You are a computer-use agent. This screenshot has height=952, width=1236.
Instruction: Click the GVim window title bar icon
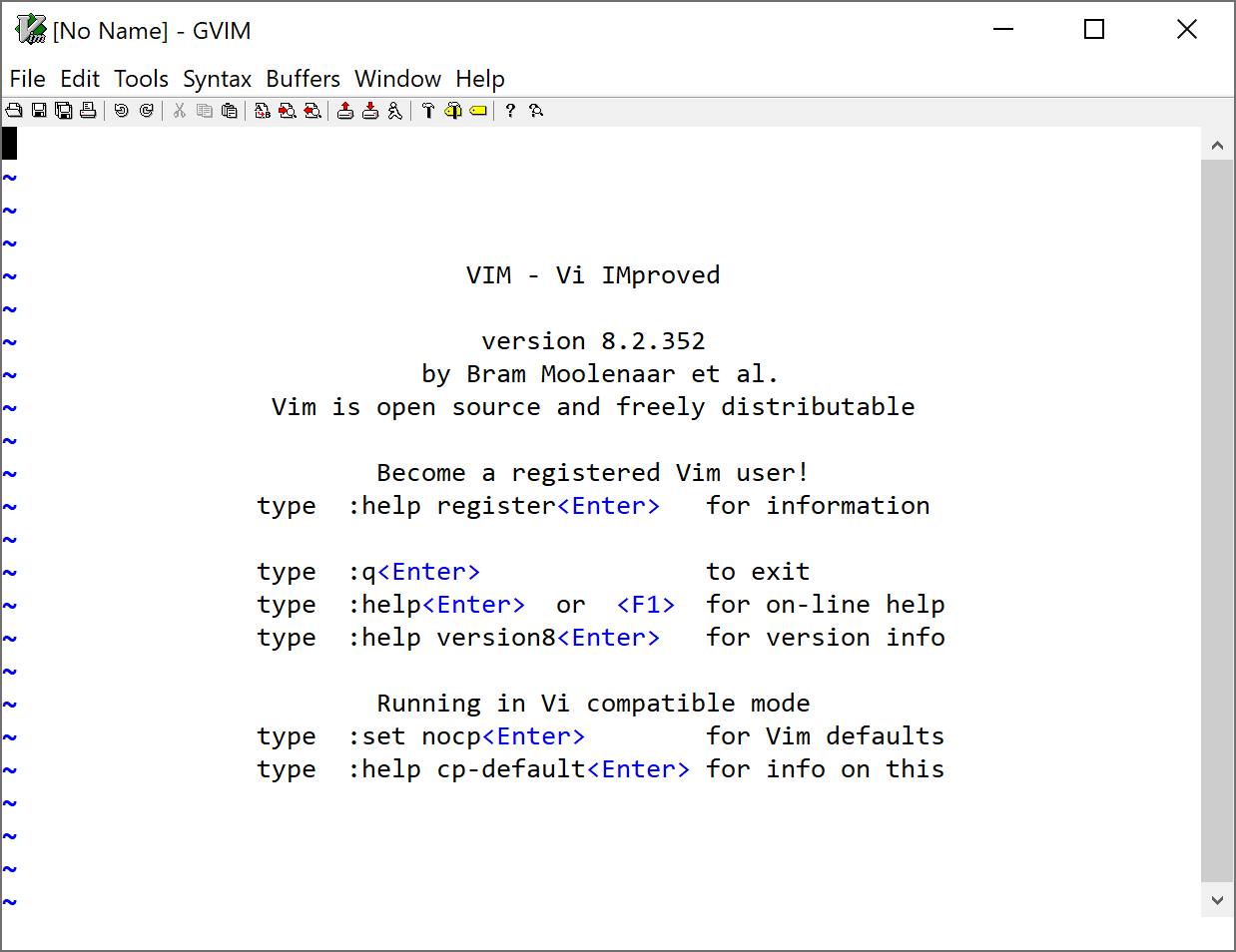[x=29, y=30]
